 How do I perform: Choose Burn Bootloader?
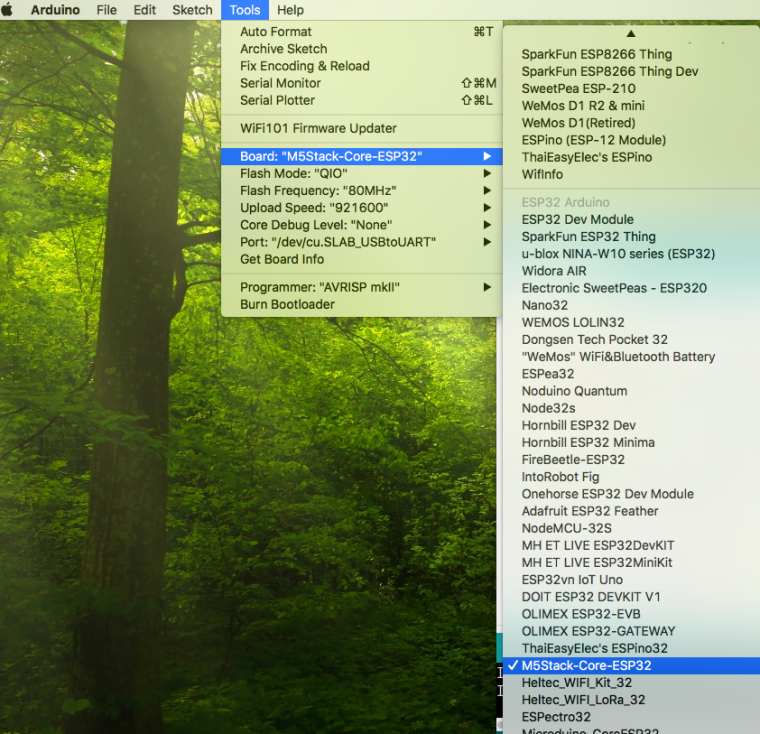(362, 304)
